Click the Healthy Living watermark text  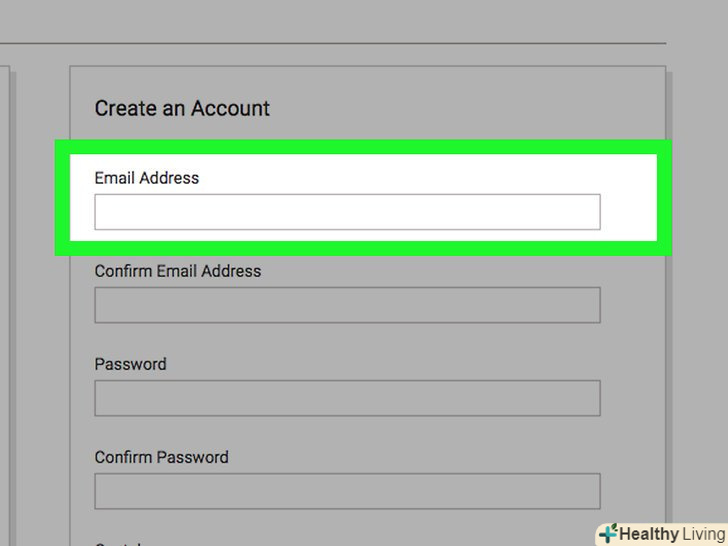[x=672, y=534]
